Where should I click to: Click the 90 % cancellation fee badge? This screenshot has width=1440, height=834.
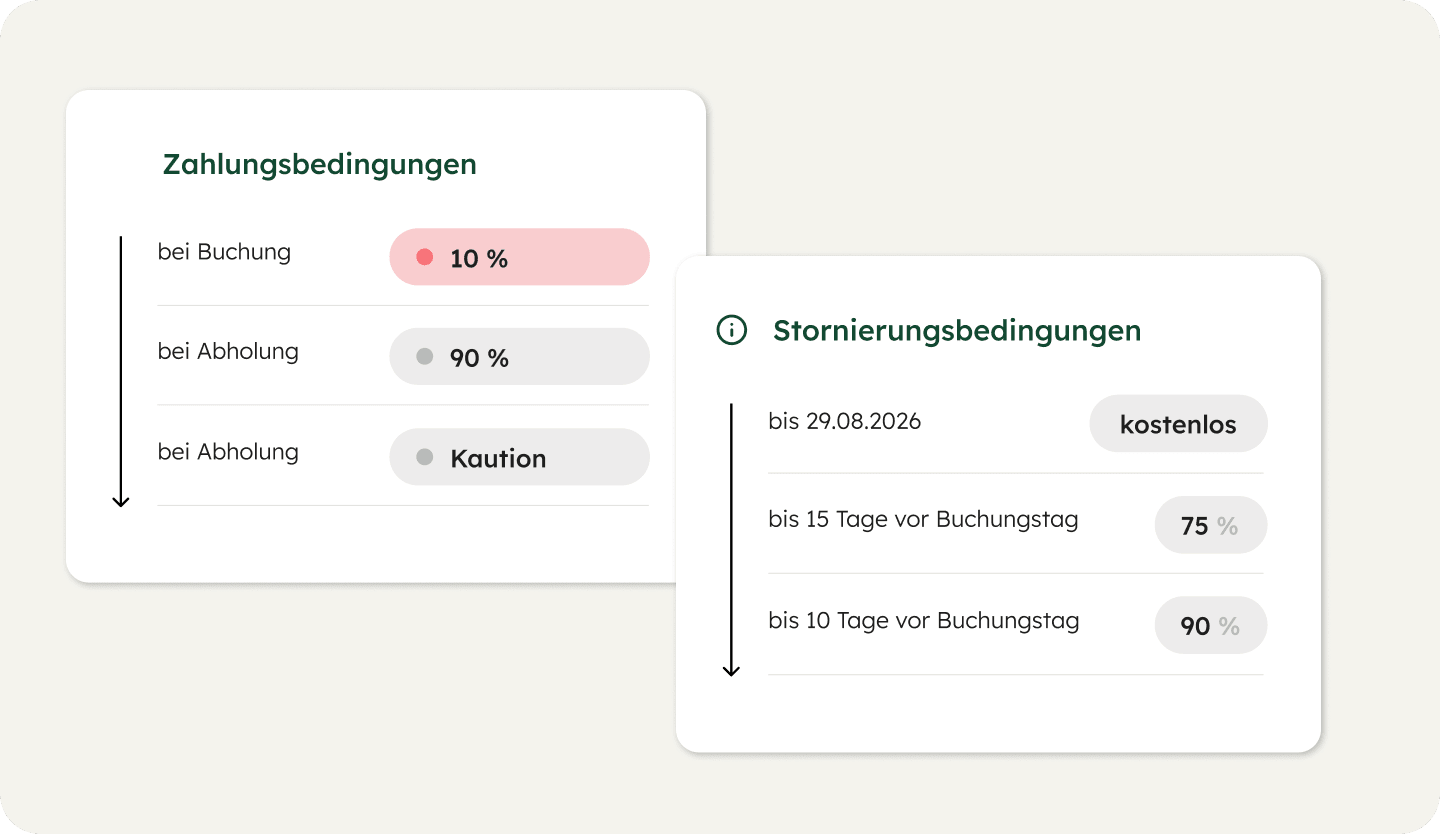click(1210, 626)
